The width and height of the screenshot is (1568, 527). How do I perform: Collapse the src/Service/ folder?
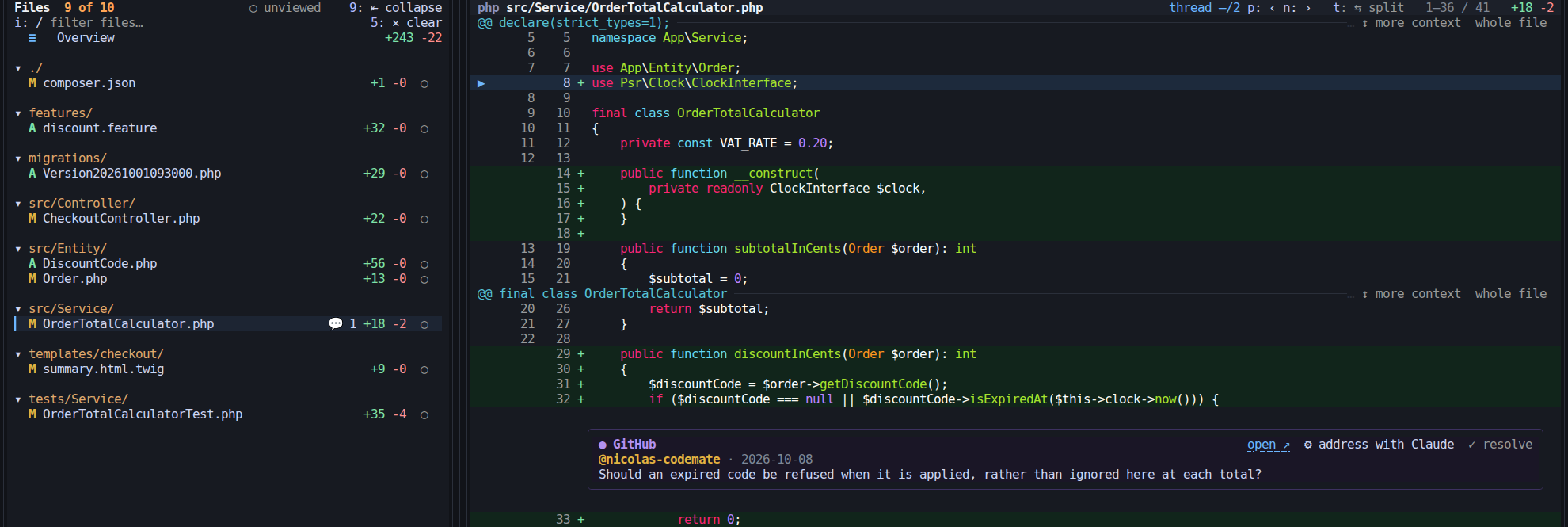(18, 309)
